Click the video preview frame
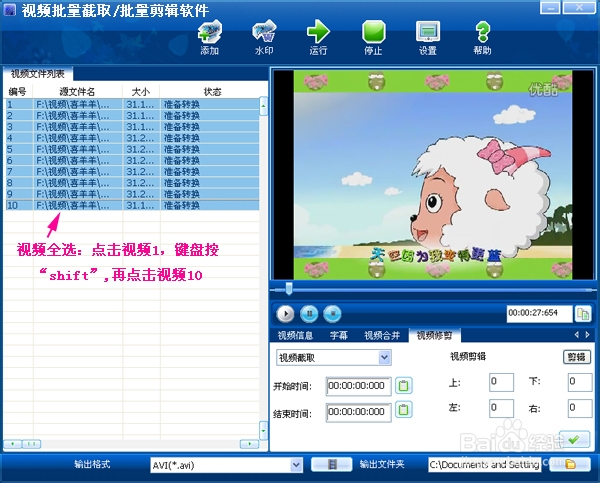 tap(433, 175)
